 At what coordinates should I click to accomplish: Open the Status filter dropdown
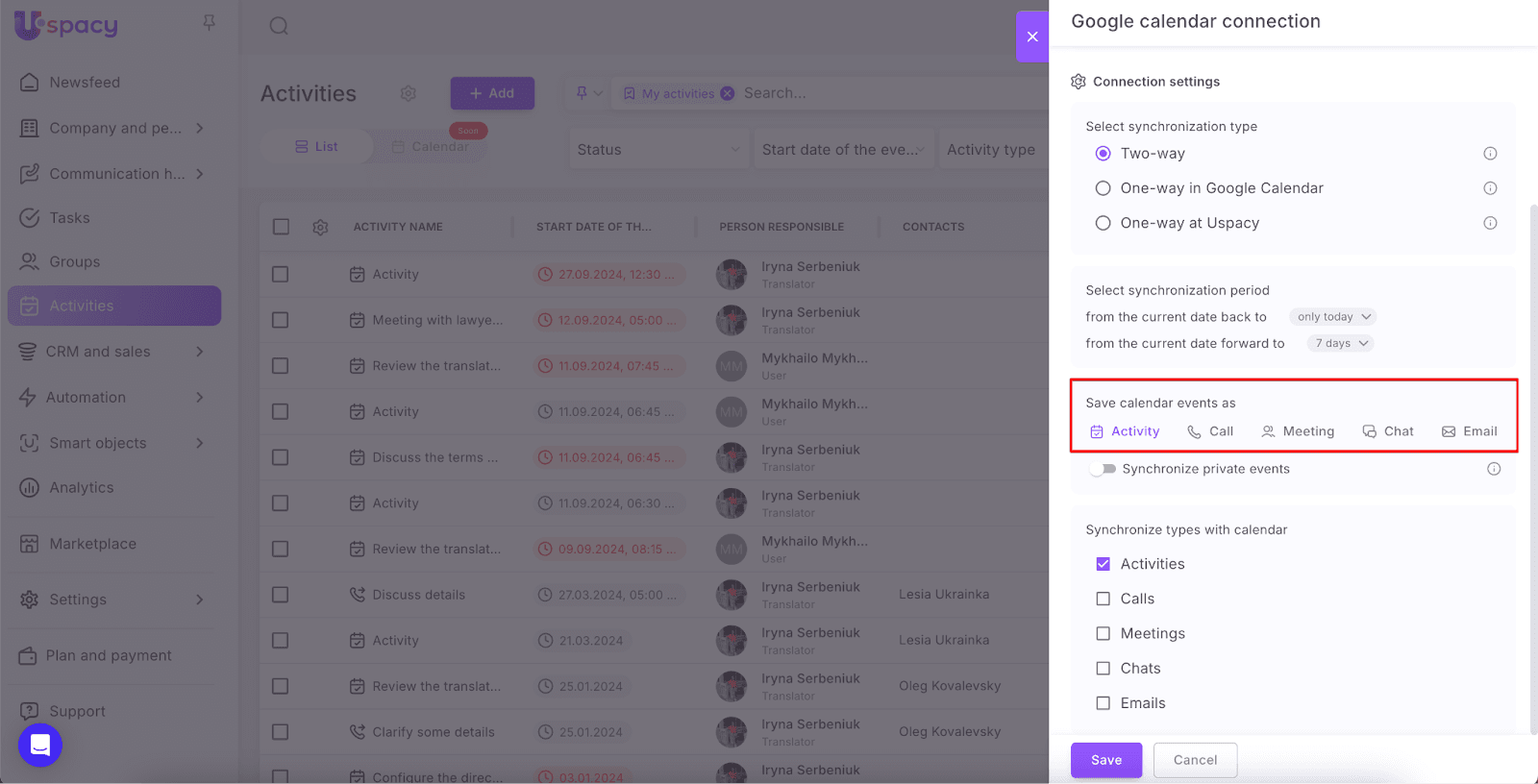[657, 150]
